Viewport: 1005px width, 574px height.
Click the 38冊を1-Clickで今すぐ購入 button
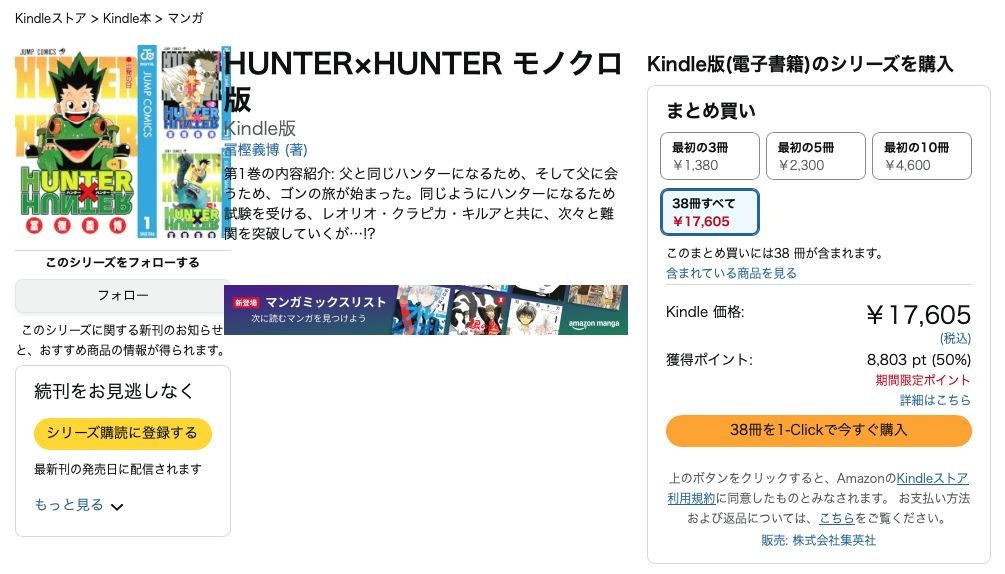tap(818, 430)
